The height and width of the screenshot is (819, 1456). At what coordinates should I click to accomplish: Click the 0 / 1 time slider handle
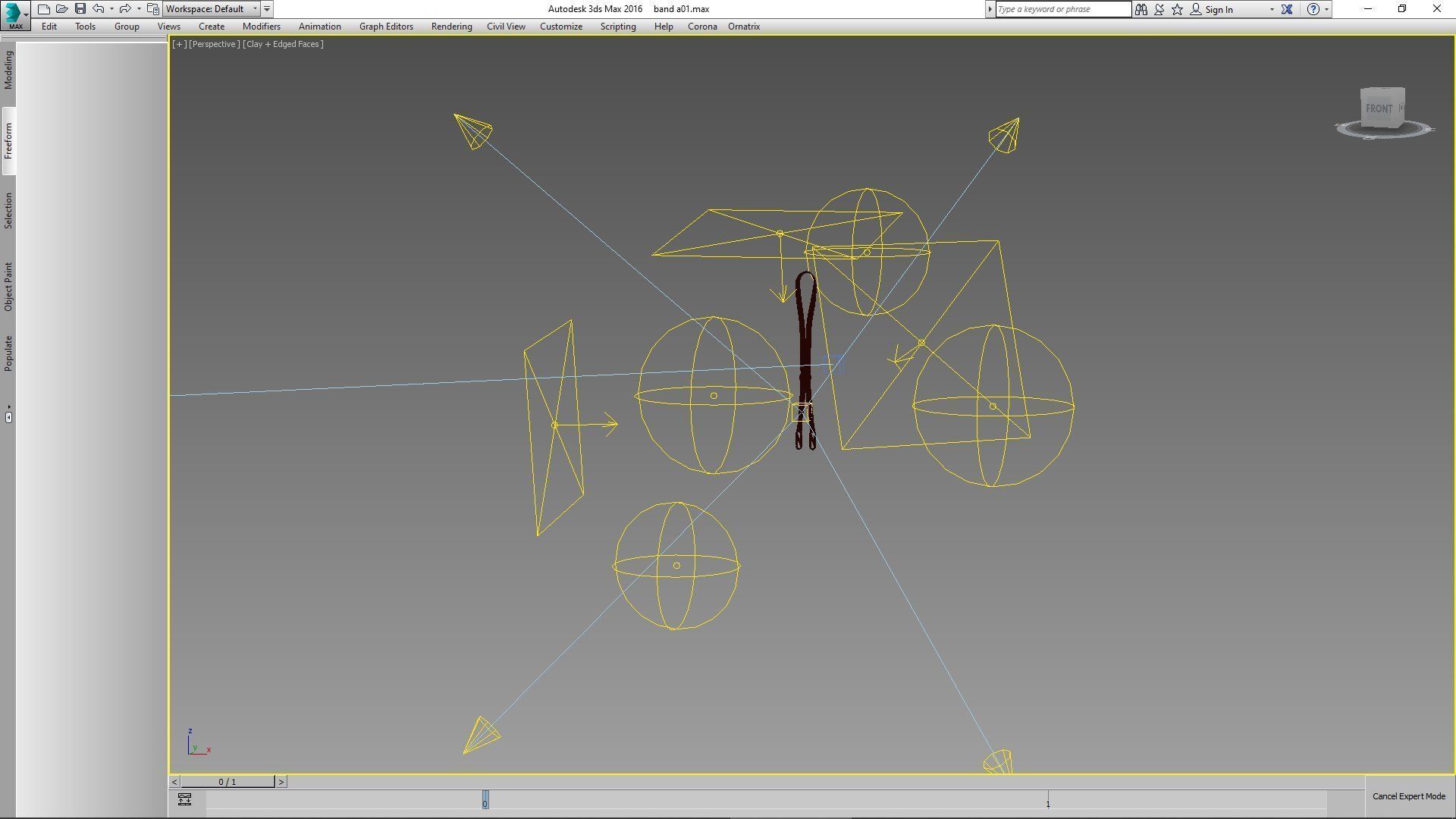227,782
